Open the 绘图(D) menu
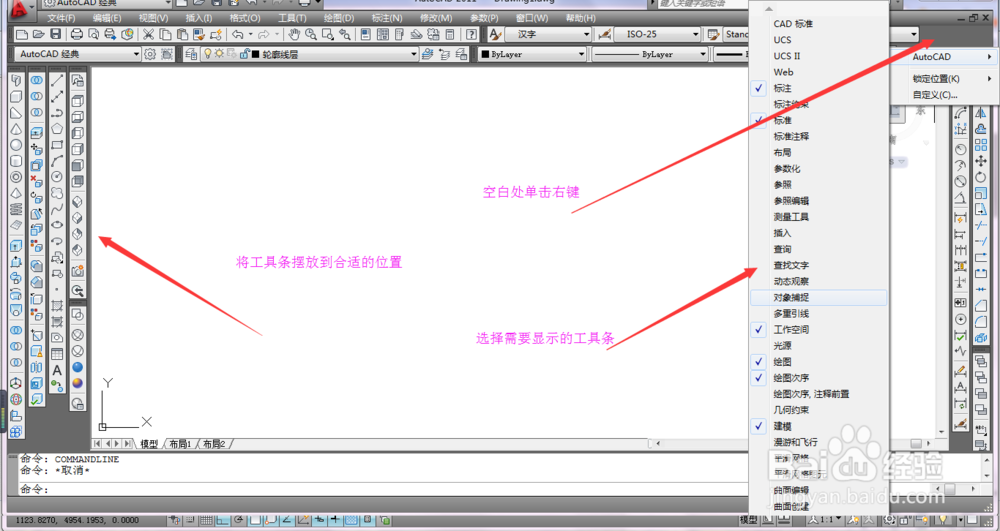Image resolution: width=1000 pixels, height=531 pixels. pos(339,18)
